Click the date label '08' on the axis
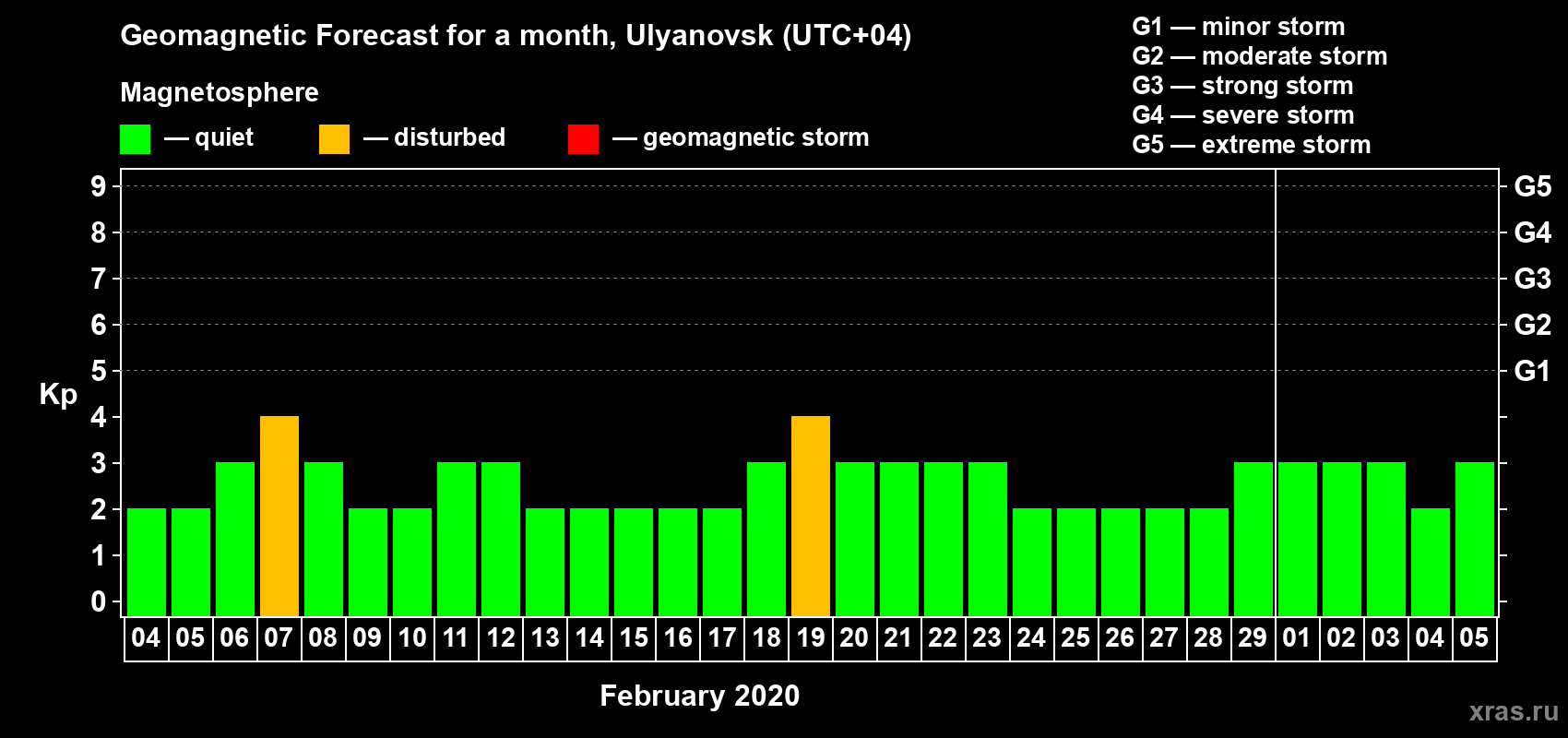 coord(323,638)
